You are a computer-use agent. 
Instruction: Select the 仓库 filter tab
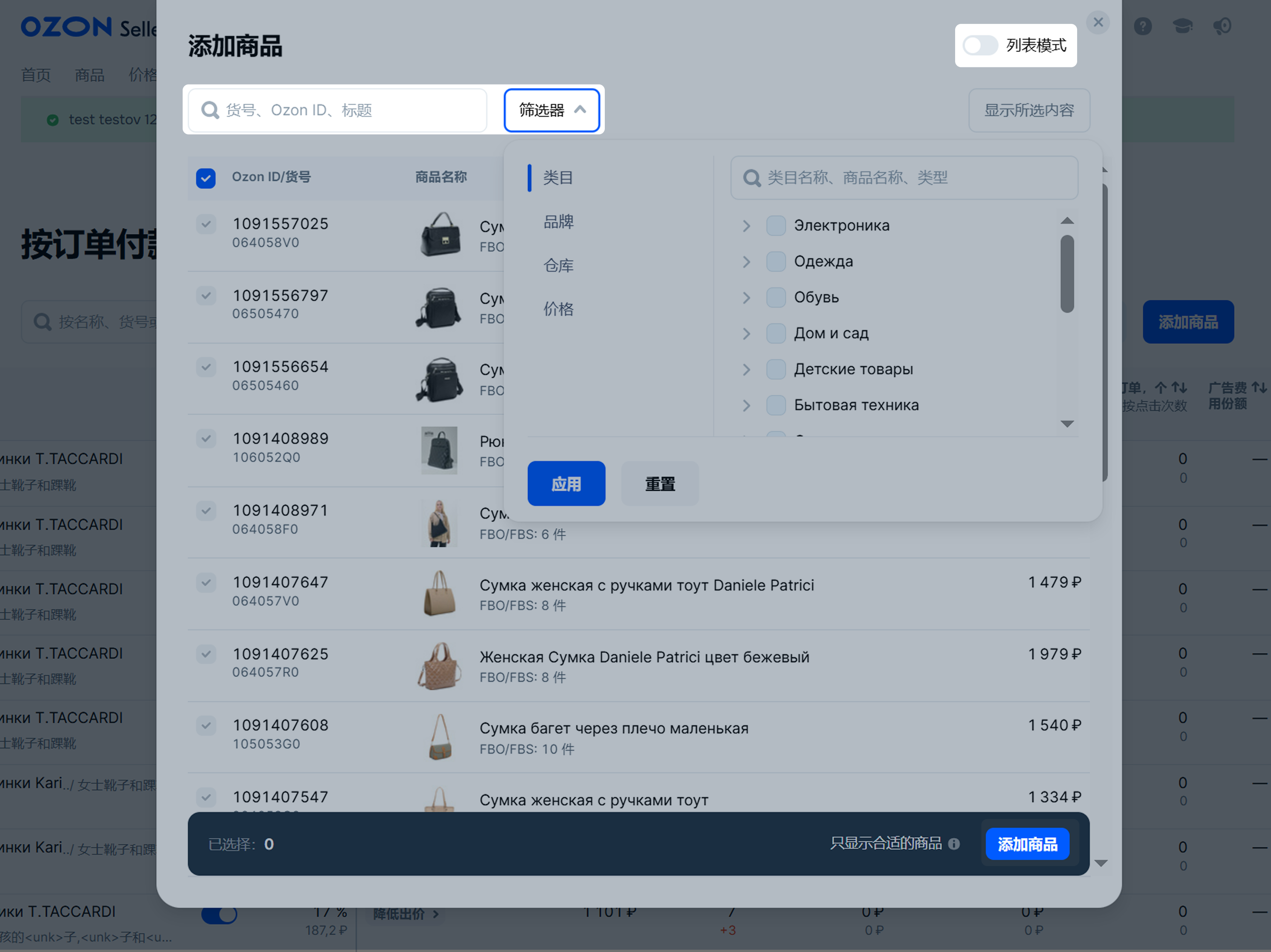click(558, 265)
